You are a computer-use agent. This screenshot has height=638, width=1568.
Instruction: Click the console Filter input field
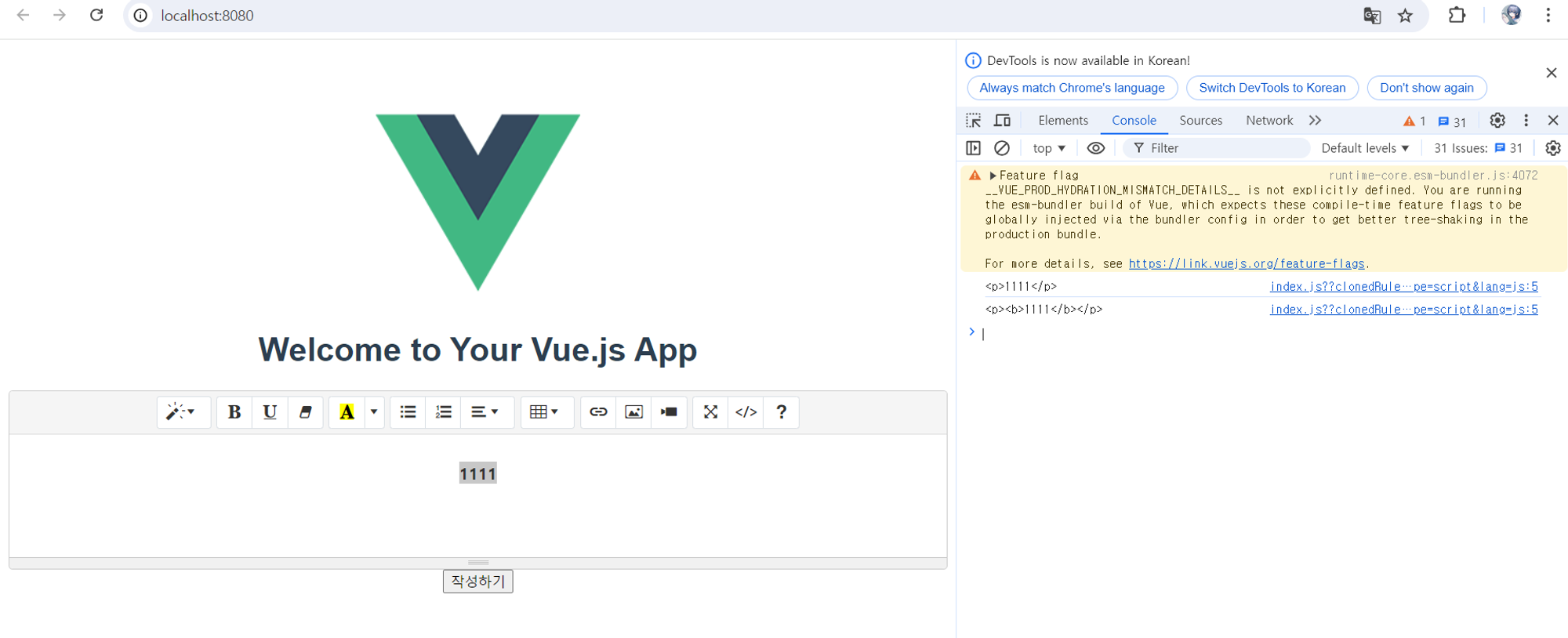click(1217, 148)
